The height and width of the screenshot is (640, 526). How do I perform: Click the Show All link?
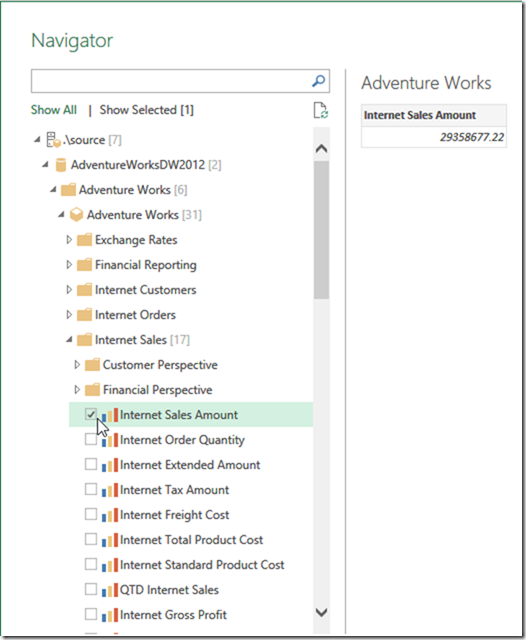54,110
